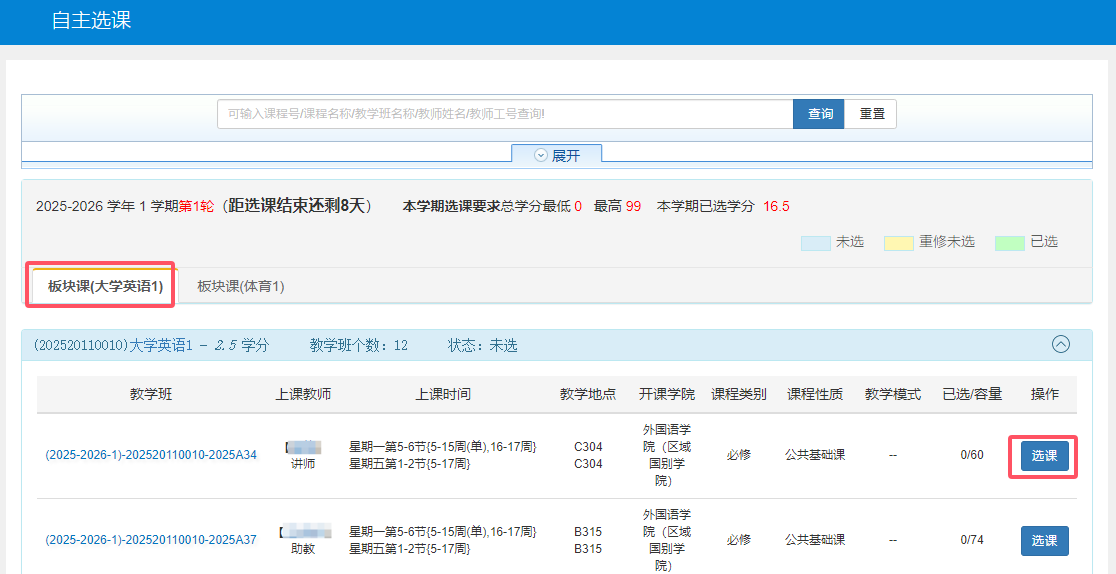Open the class link ending in 2025A37

[151, 540]
